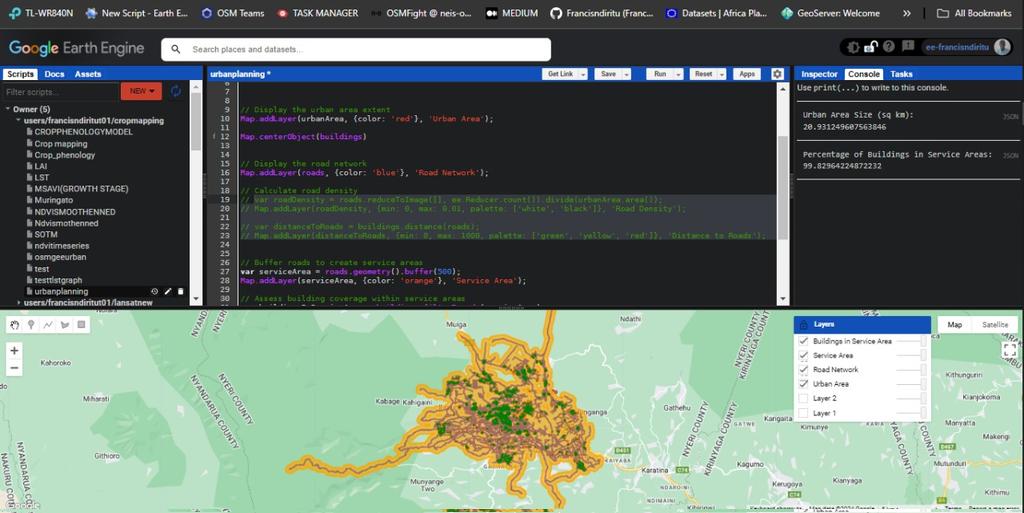Rename urbanplanning script with pencil icon

tap(168, 291)
